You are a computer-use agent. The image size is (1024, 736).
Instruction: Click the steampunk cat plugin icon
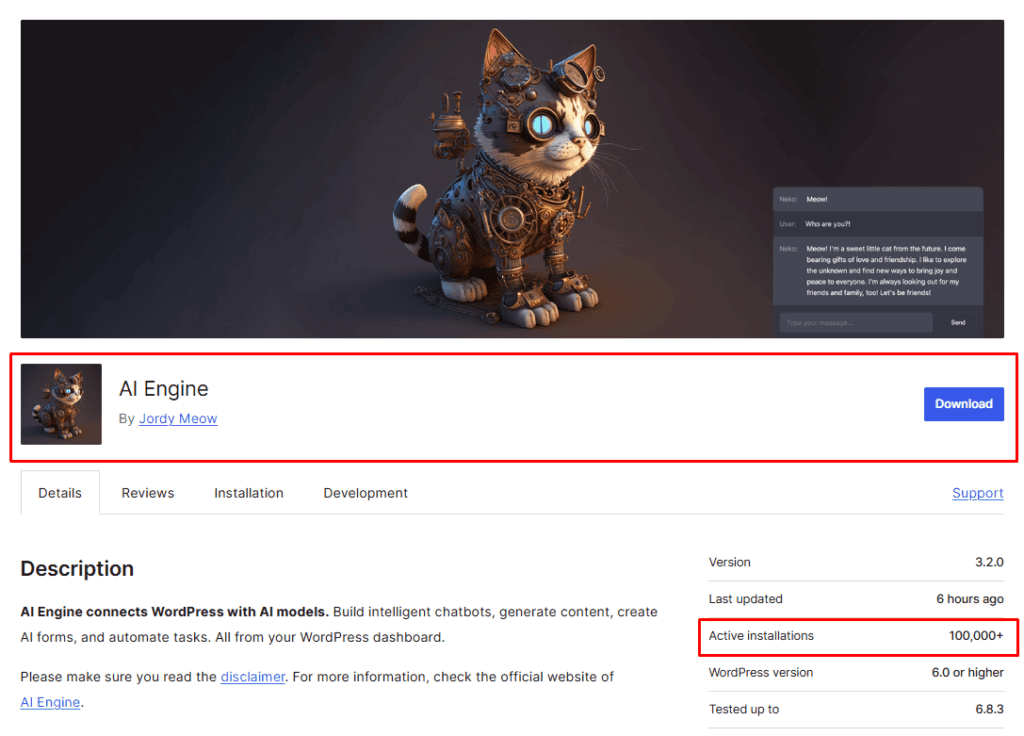pyautogui.click(x=61, y=404)
